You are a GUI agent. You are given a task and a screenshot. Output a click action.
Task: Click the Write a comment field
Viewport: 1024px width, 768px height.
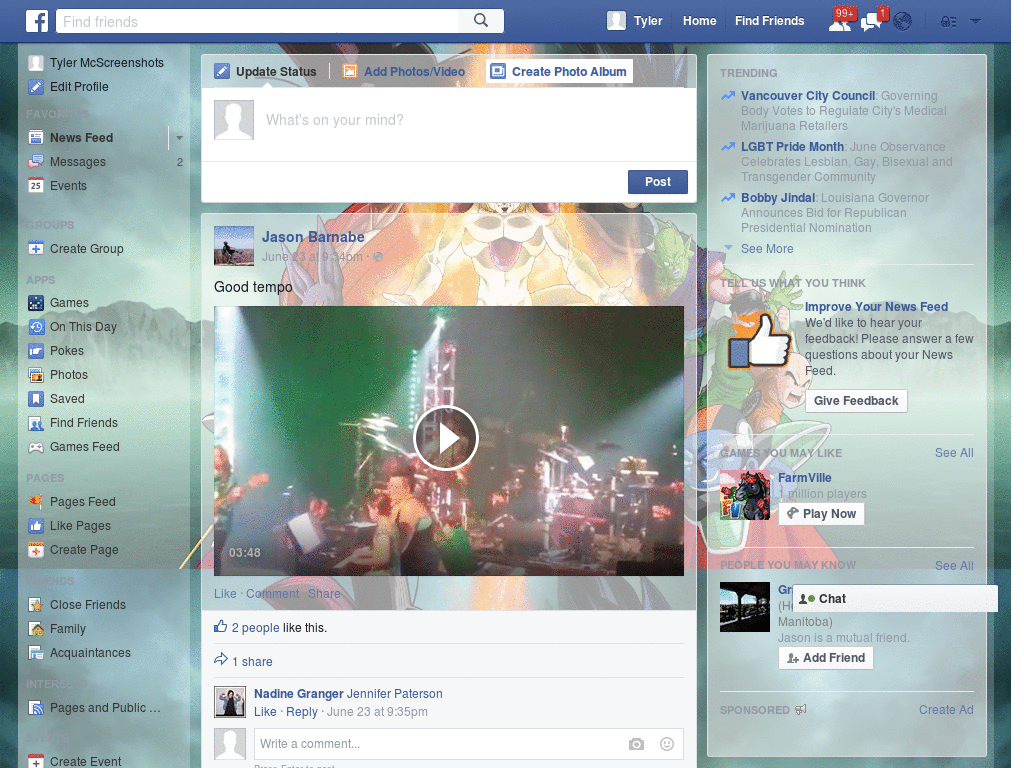click(x=438, y=744)
